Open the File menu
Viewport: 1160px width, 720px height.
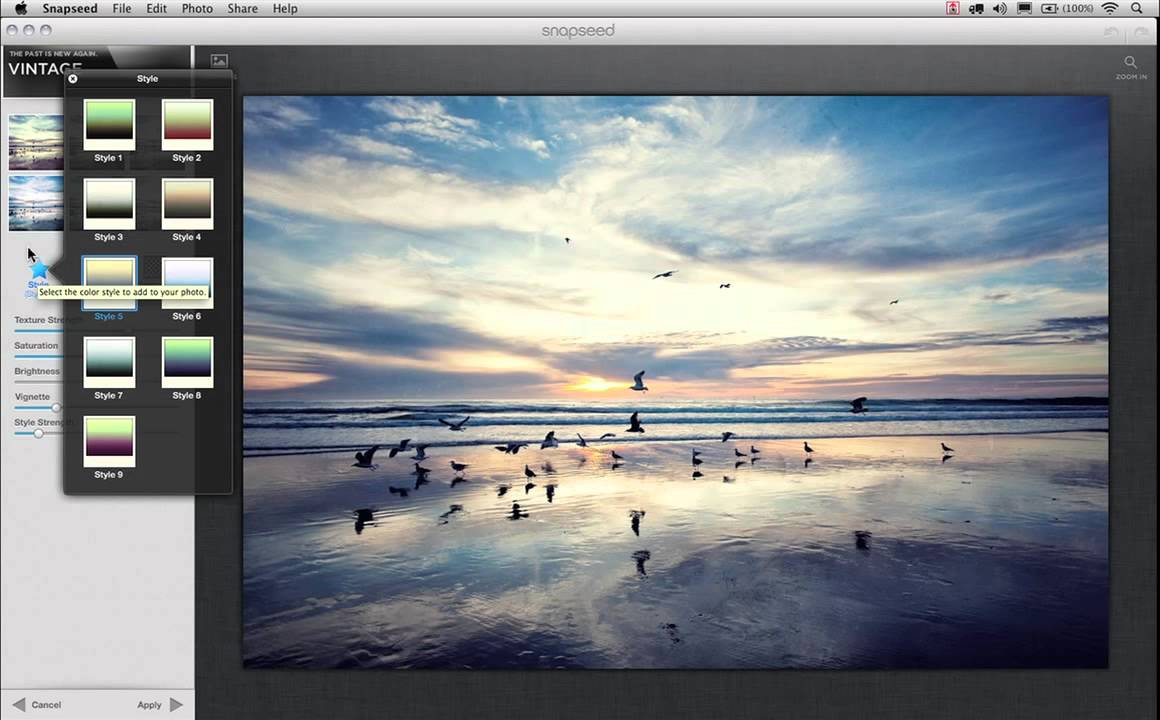click(x=121, y=9)
